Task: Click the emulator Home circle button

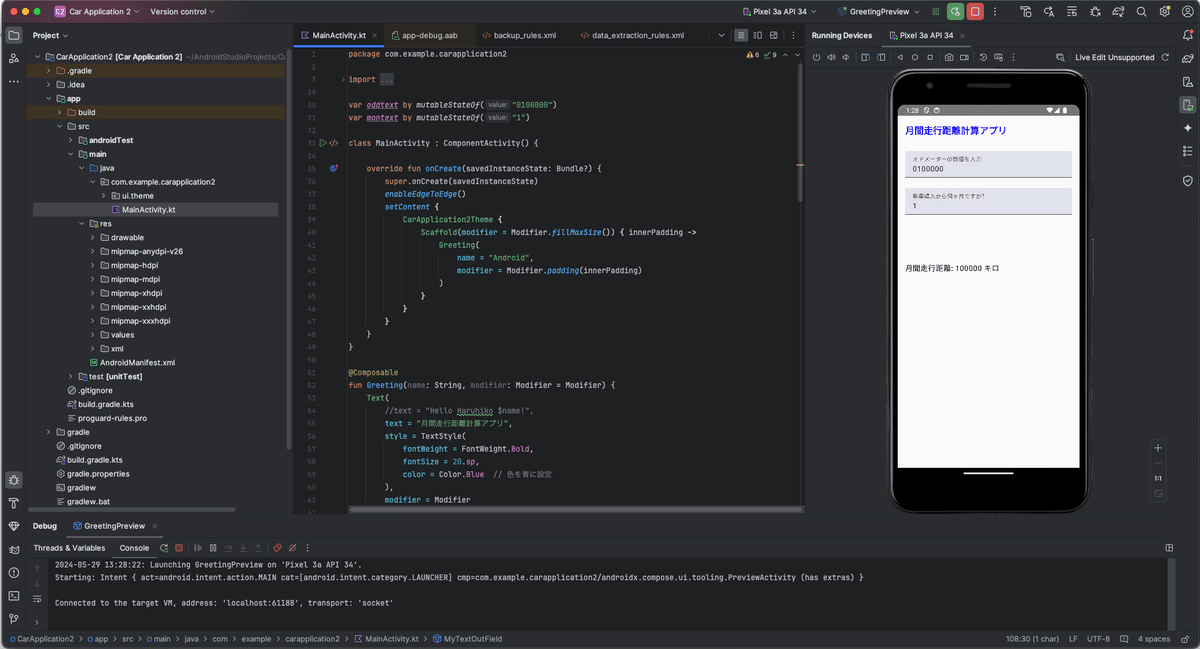Action: coord(916,58)
